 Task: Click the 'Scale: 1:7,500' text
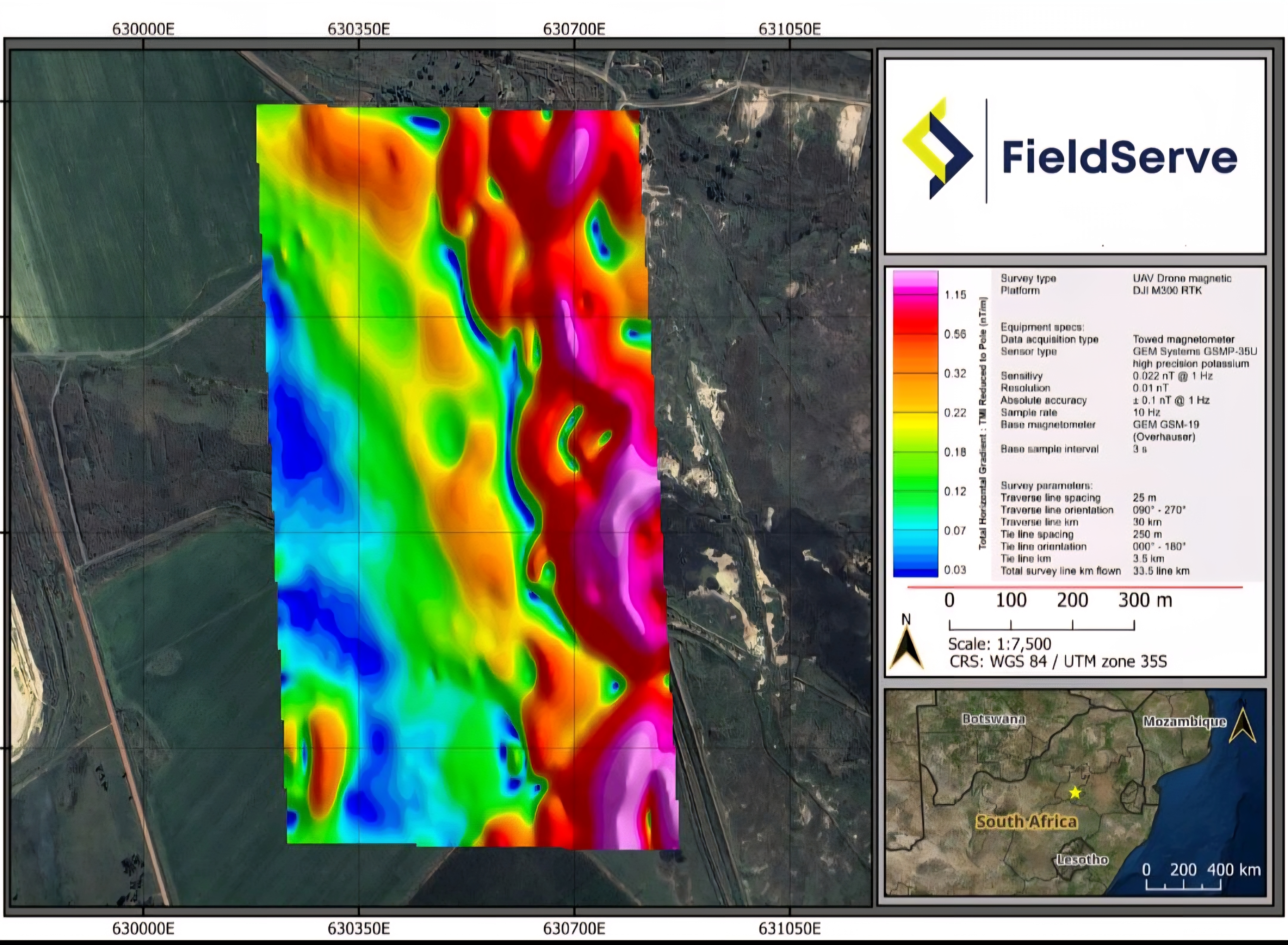999,644
